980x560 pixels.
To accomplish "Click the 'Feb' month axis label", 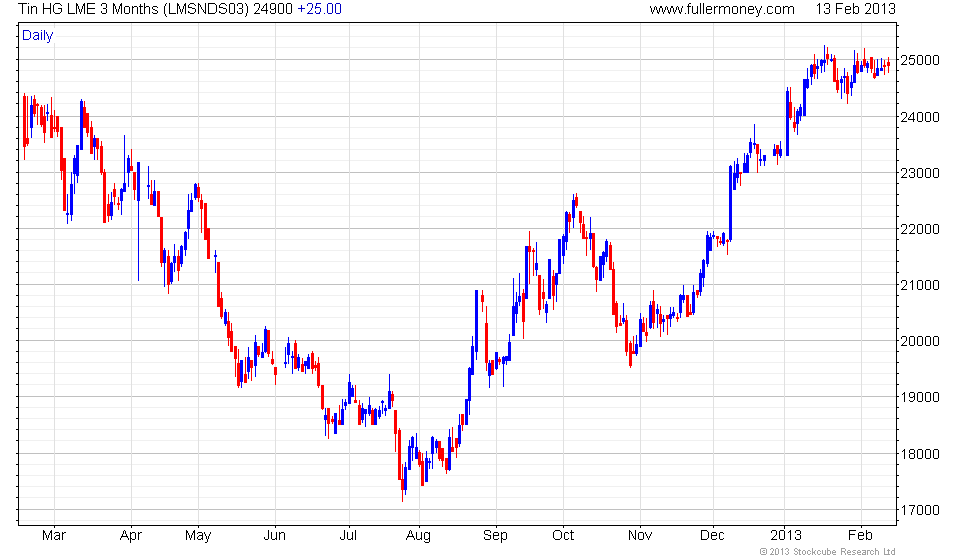I will (x=860, y=536).
